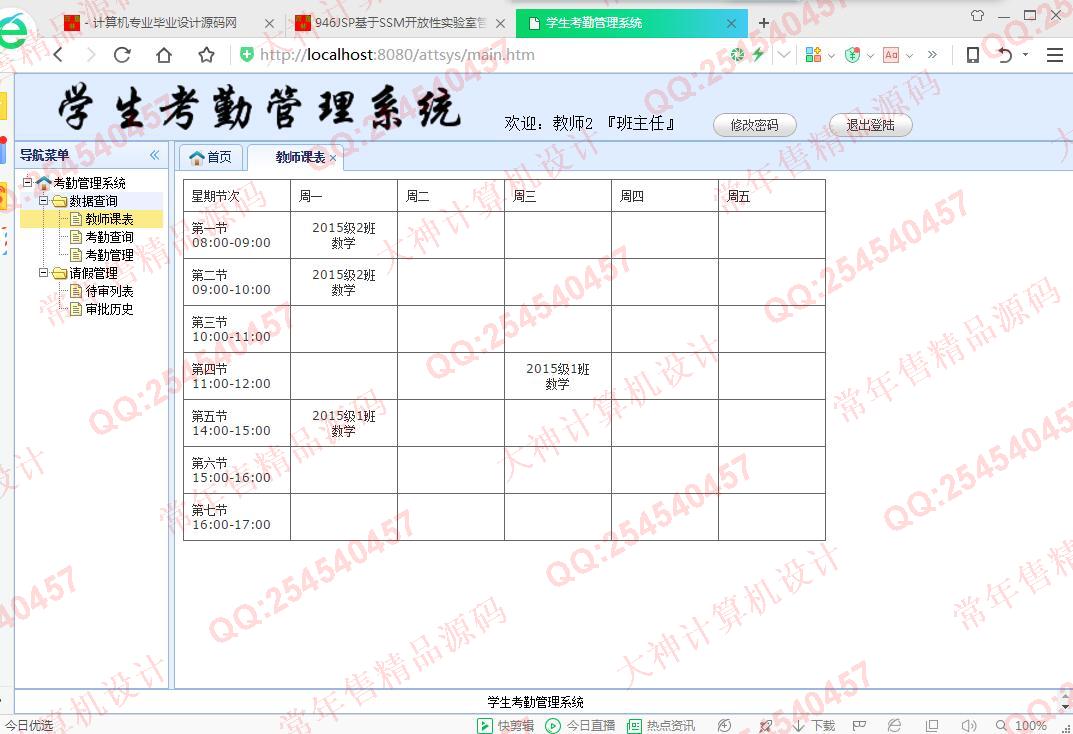Screen dimensions: 1073x734
Task: Click the 第三节 10:00-11:00 row label
Action: click(x=237, y=328)
